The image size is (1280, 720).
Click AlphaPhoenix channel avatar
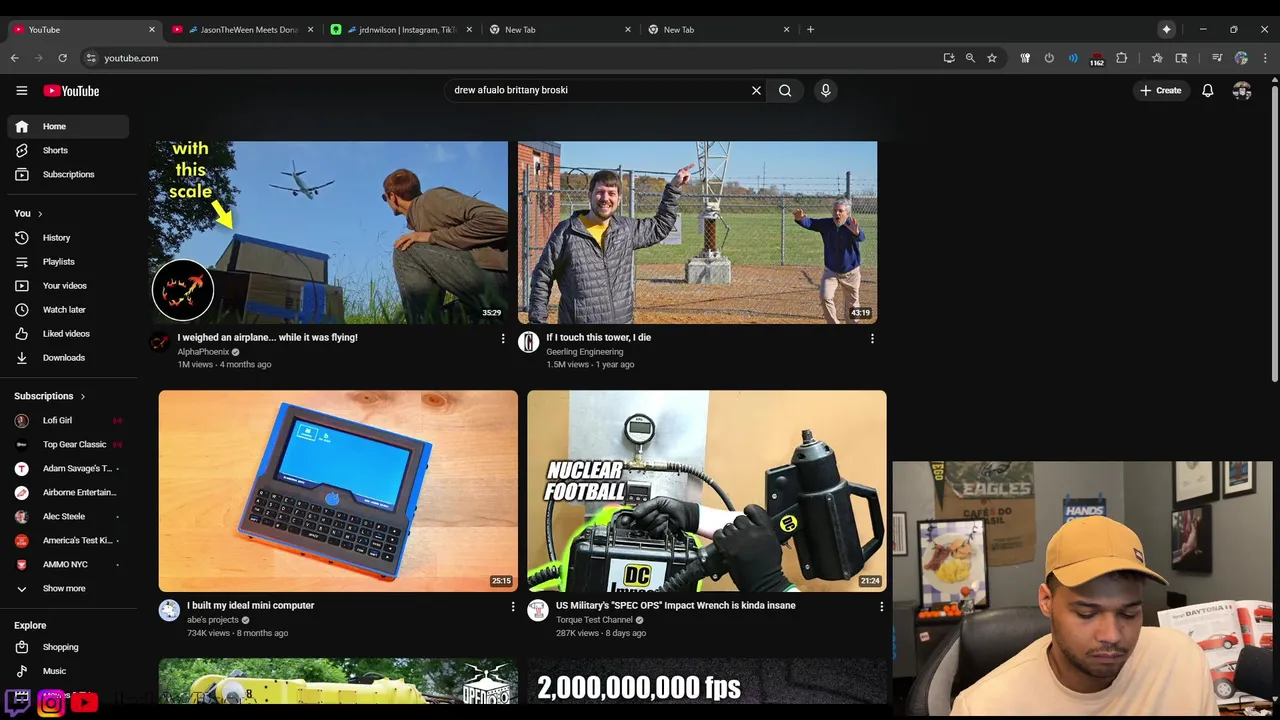pos(160,343)
